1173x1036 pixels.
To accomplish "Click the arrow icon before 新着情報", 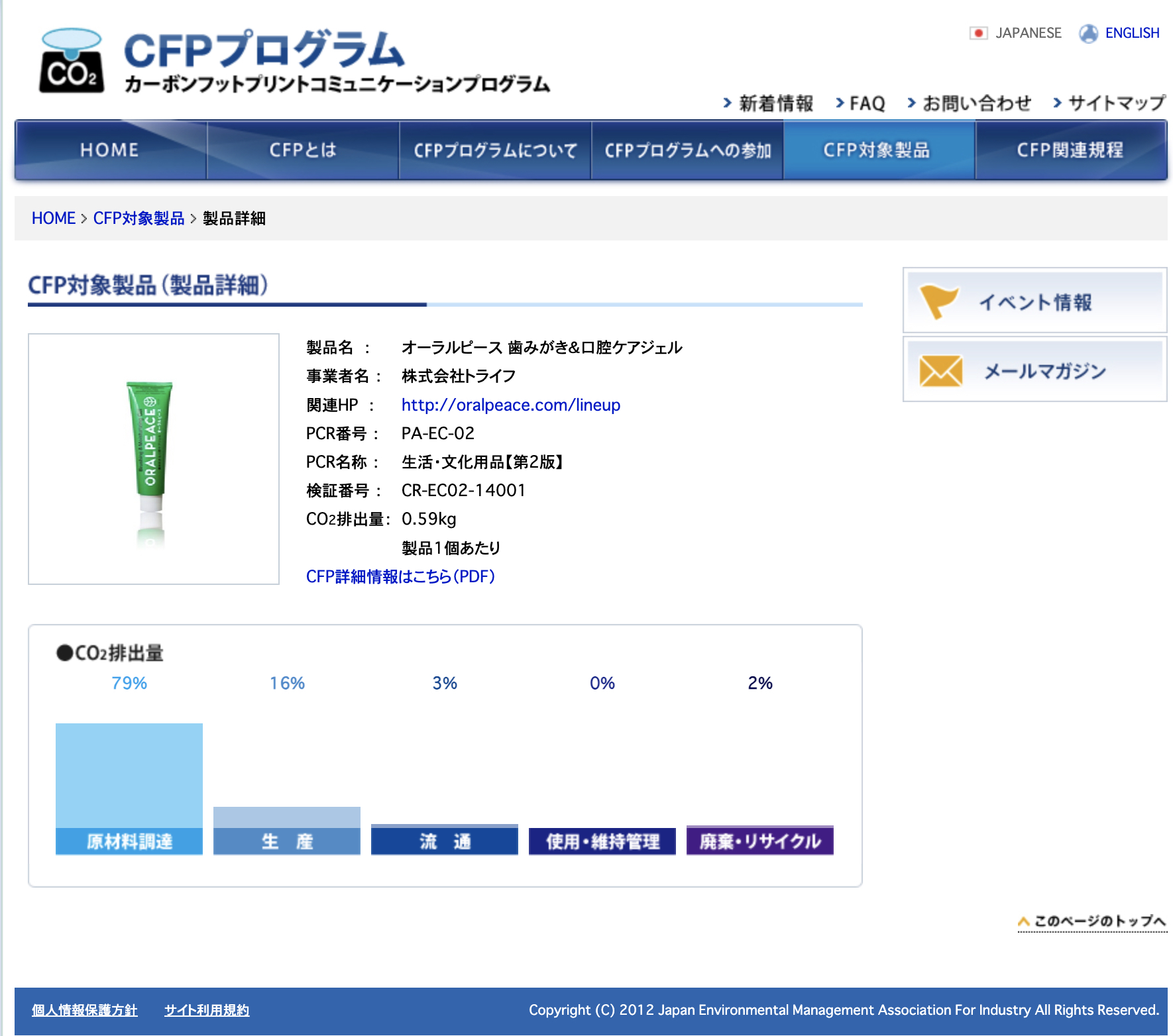I will point(727,103).
